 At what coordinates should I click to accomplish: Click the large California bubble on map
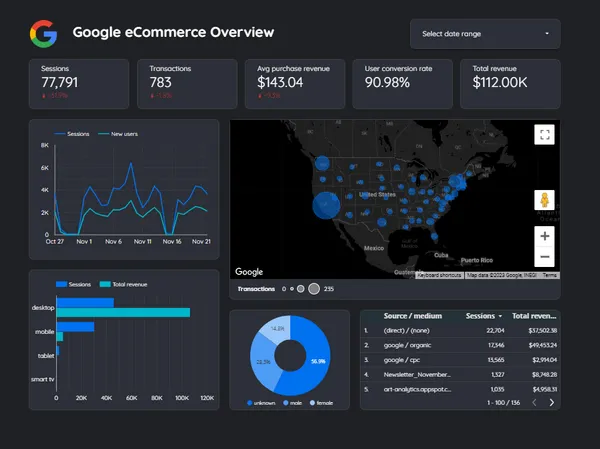(x=326, y=206)
